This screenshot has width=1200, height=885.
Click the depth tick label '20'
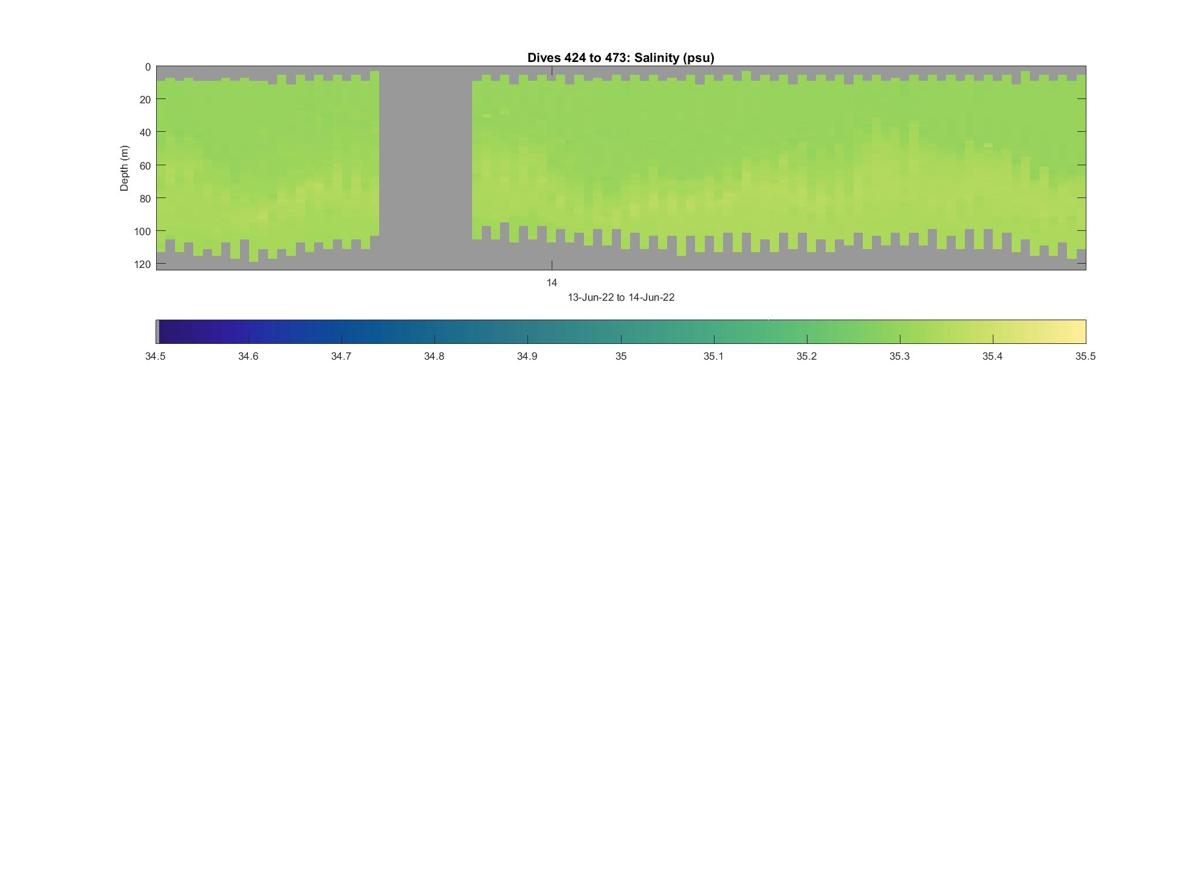point(144,99)
